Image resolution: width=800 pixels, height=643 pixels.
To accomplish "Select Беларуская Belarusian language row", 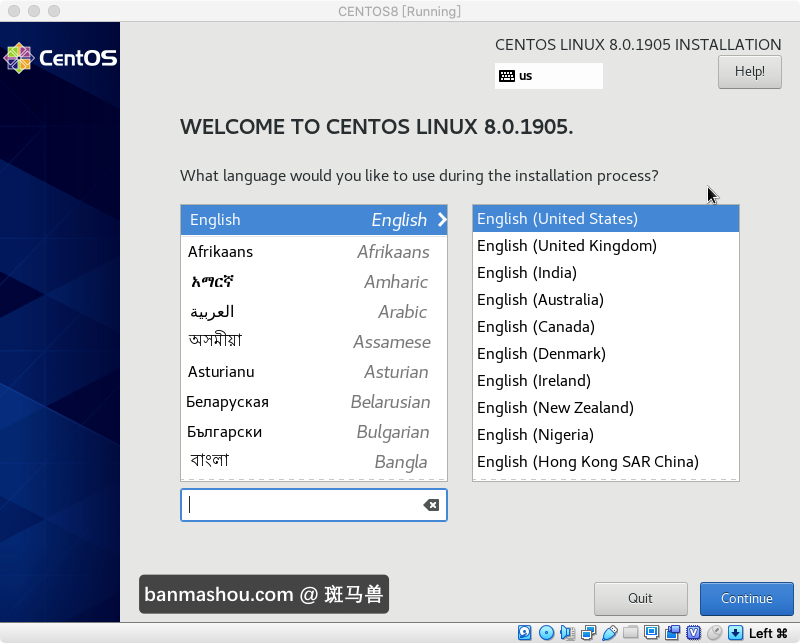I will (x=314, y=402).
